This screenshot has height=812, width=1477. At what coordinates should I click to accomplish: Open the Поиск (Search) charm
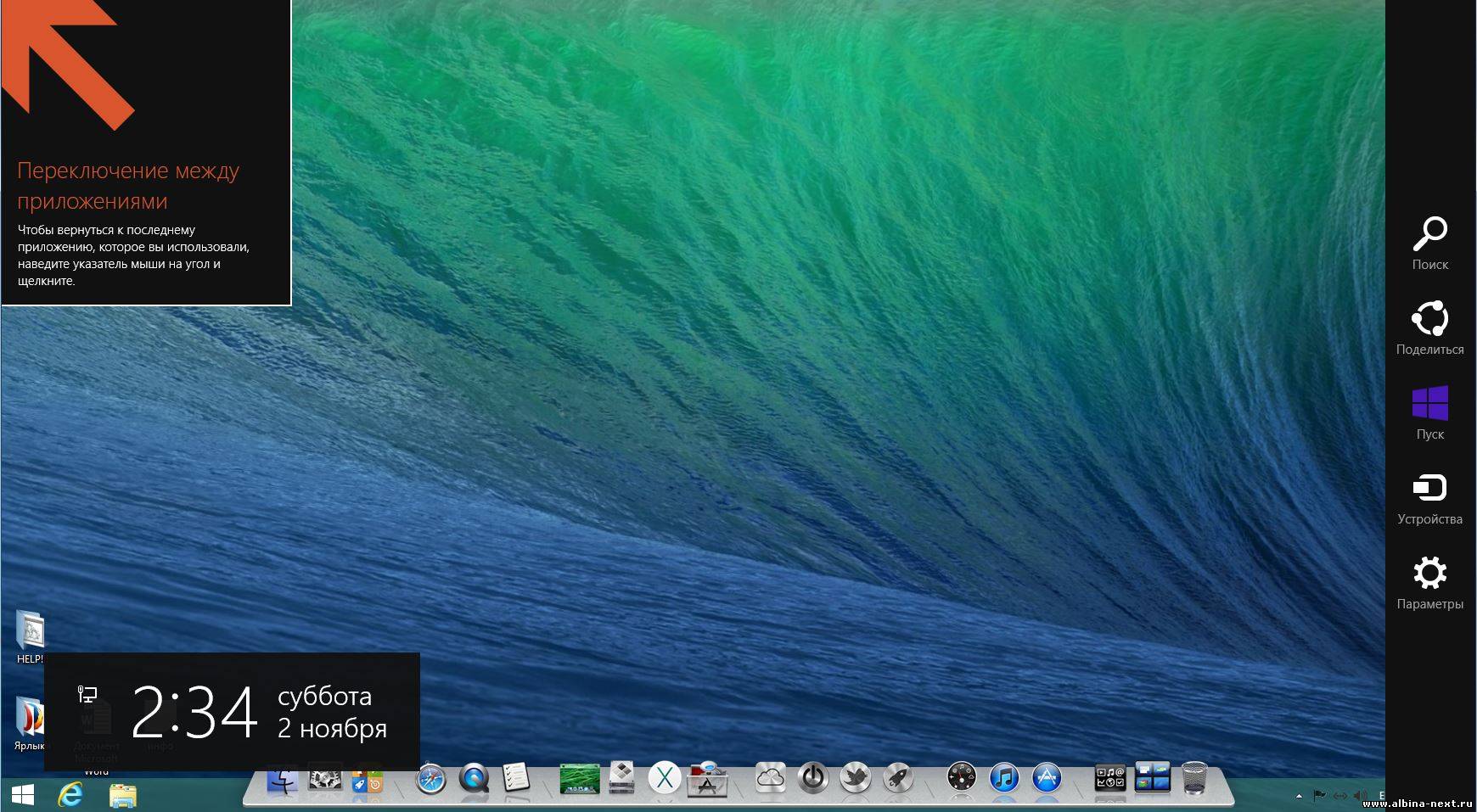(1429, 244)
